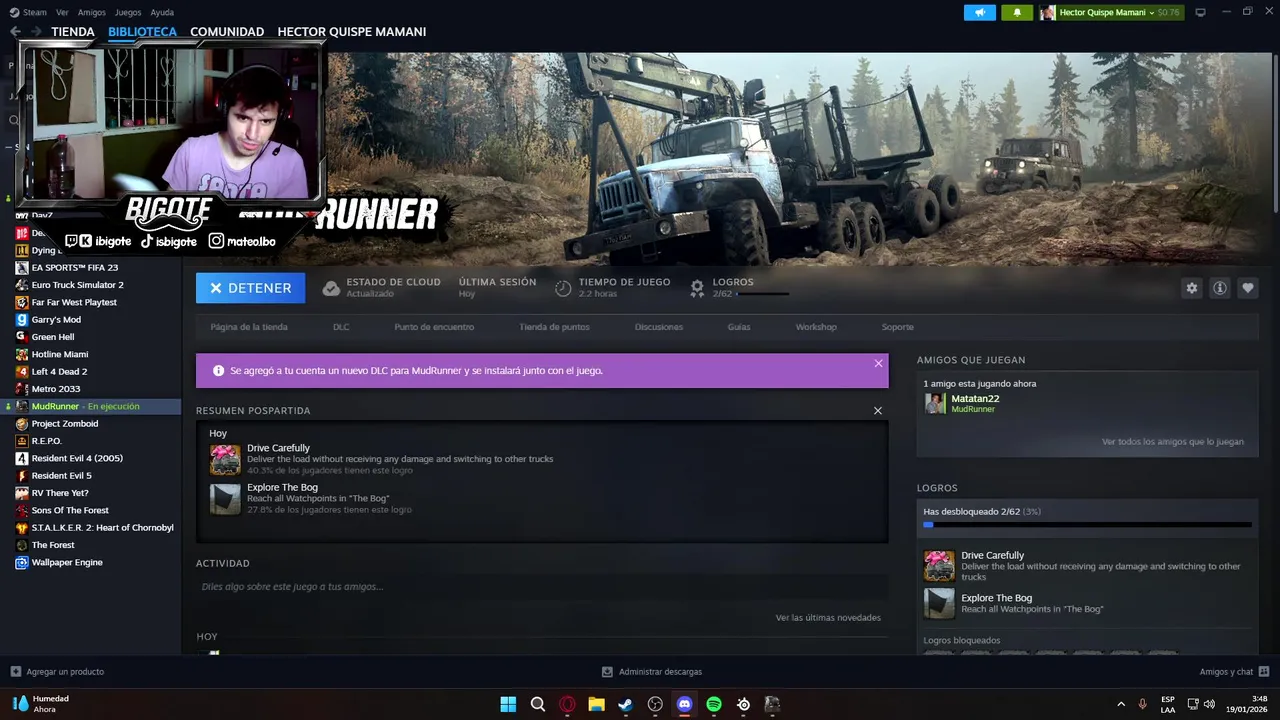Open Ver todos los amigos que lo juegan
Viewport: 1280px width, 720px height.
click(x=1173, y=442)
